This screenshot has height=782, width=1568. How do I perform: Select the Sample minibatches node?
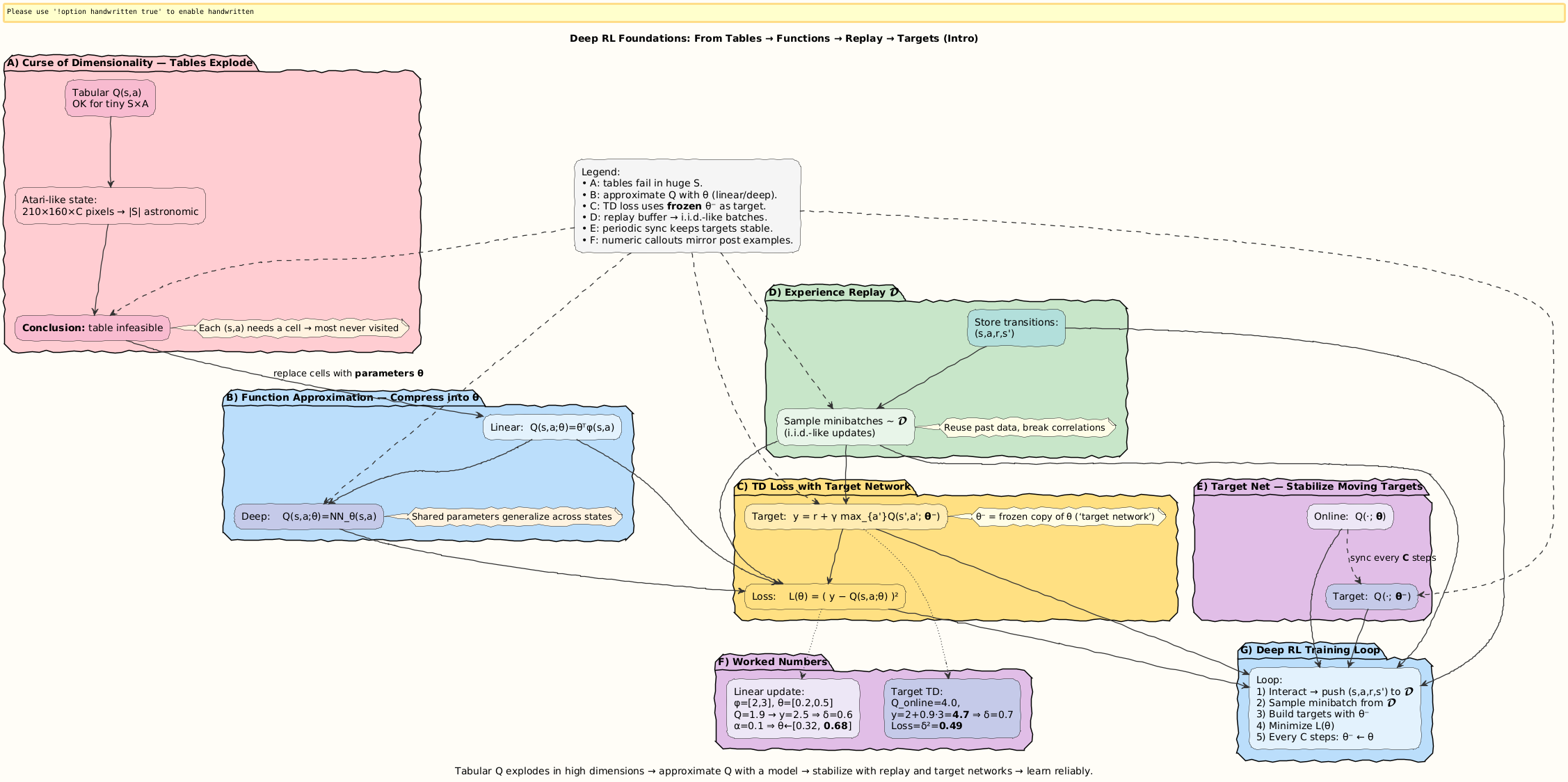point(845,427)
